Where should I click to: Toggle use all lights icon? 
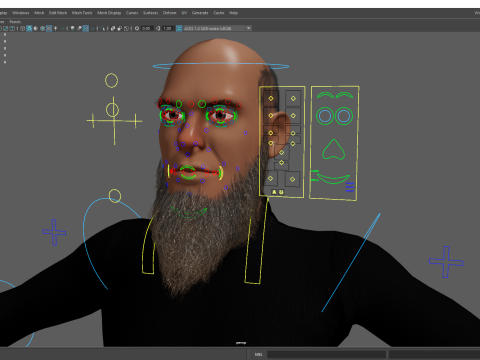pyautogui.click(x=56, y=29)
